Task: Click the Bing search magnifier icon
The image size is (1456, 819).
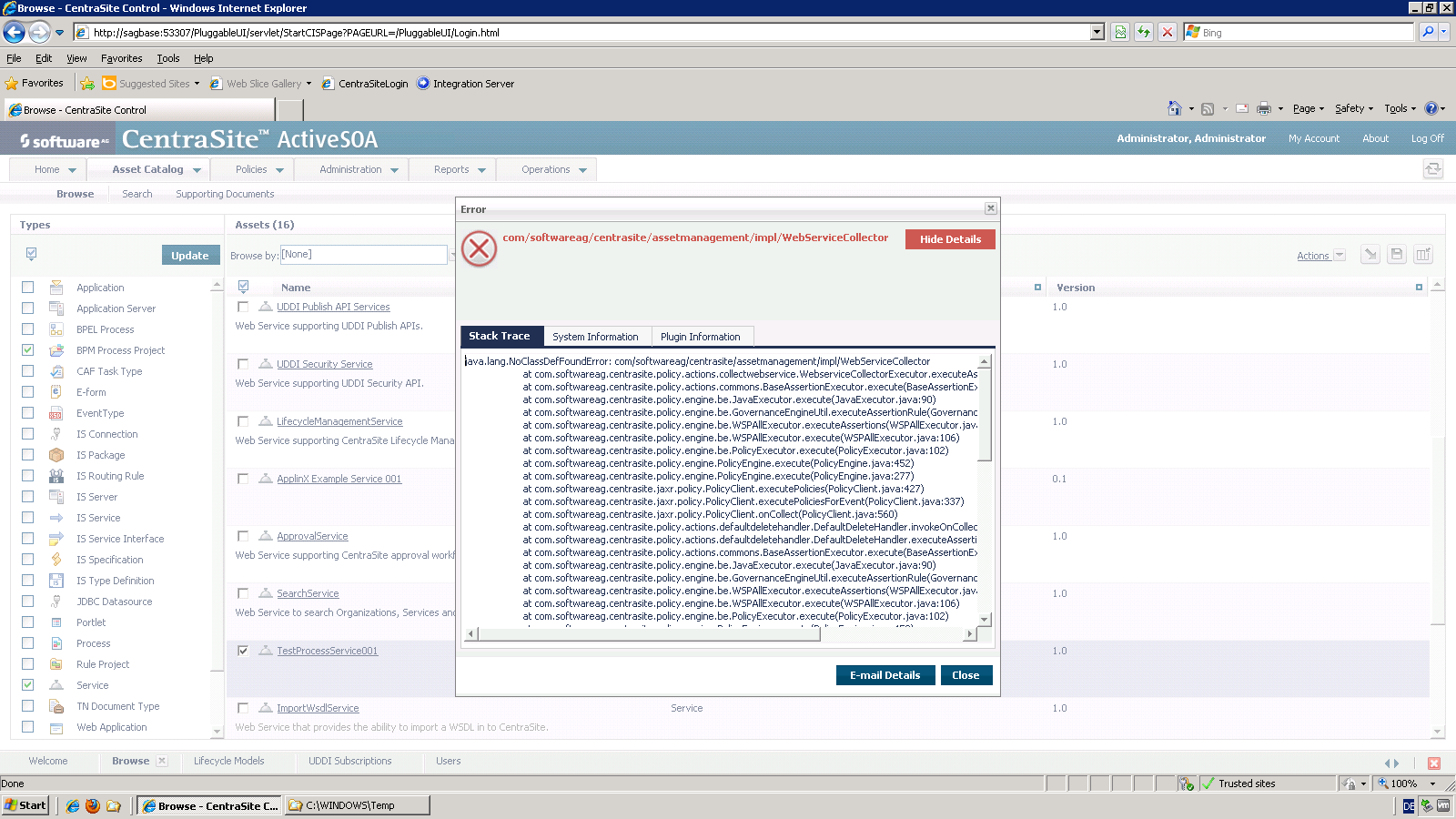Action: tap(1428, 32)
